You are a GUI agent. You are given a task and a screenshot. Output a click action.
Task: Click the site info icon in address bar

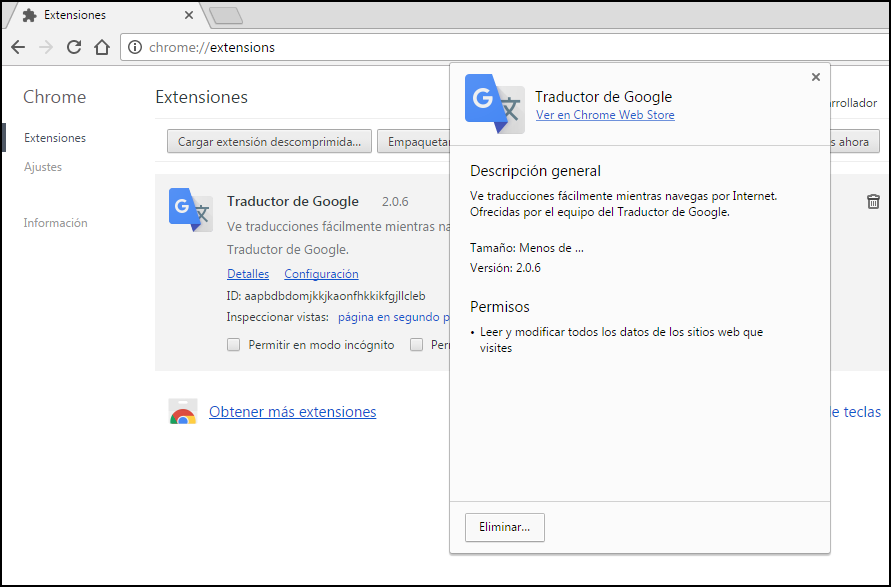[135, 47]
